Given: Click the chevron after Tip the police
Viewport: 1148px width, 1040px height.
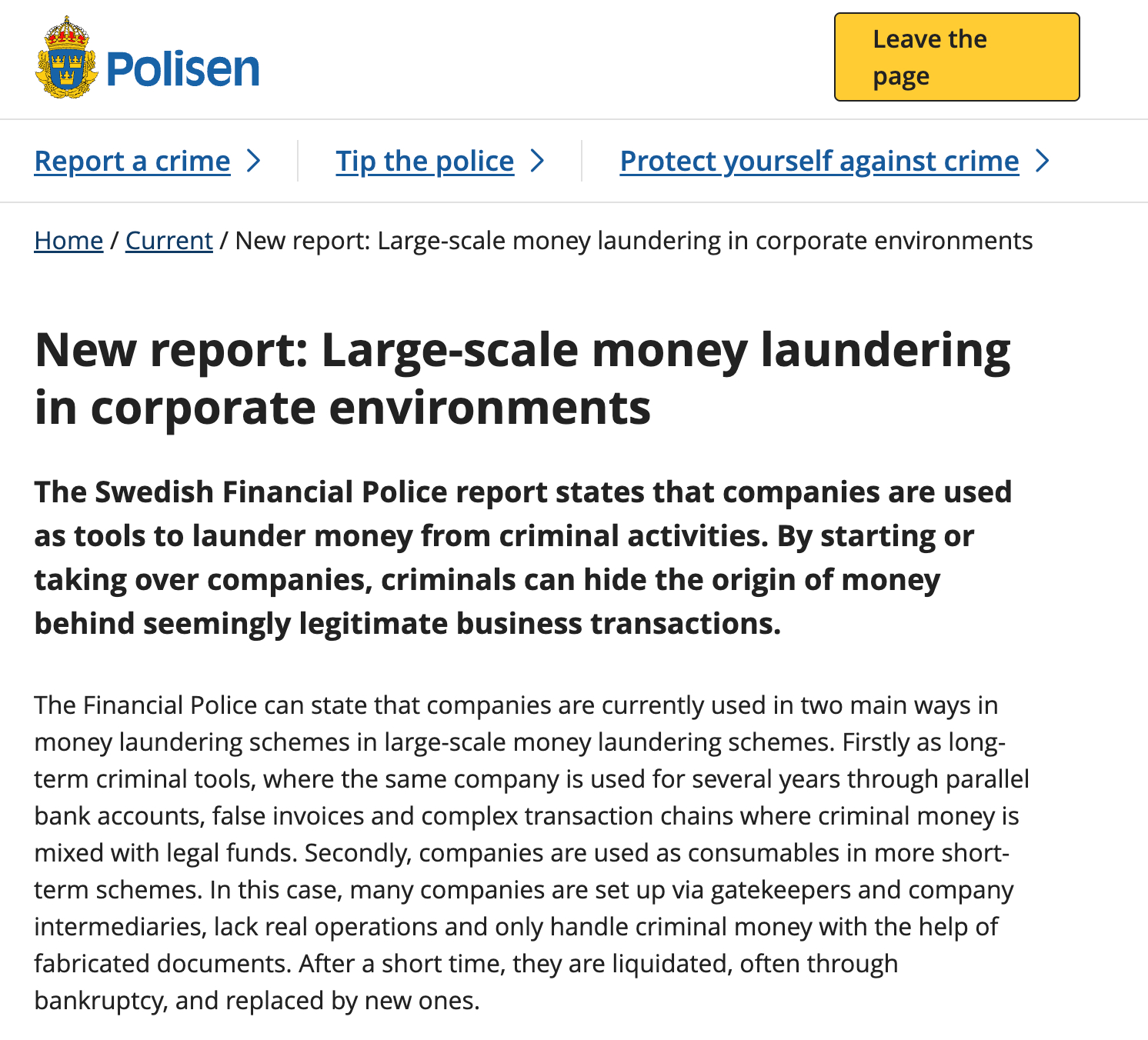Looking at the screenshot, I should 537,161.
